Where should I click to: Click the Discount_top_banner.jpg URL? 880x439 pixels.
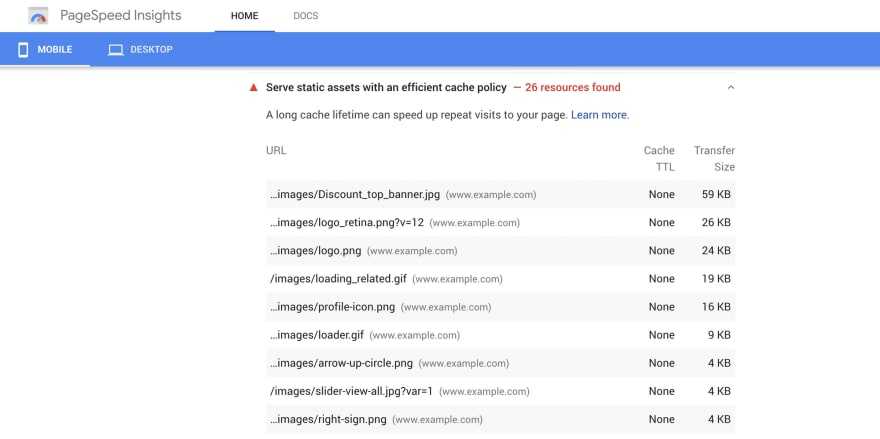pyautogui.click(x=354, y=195)
